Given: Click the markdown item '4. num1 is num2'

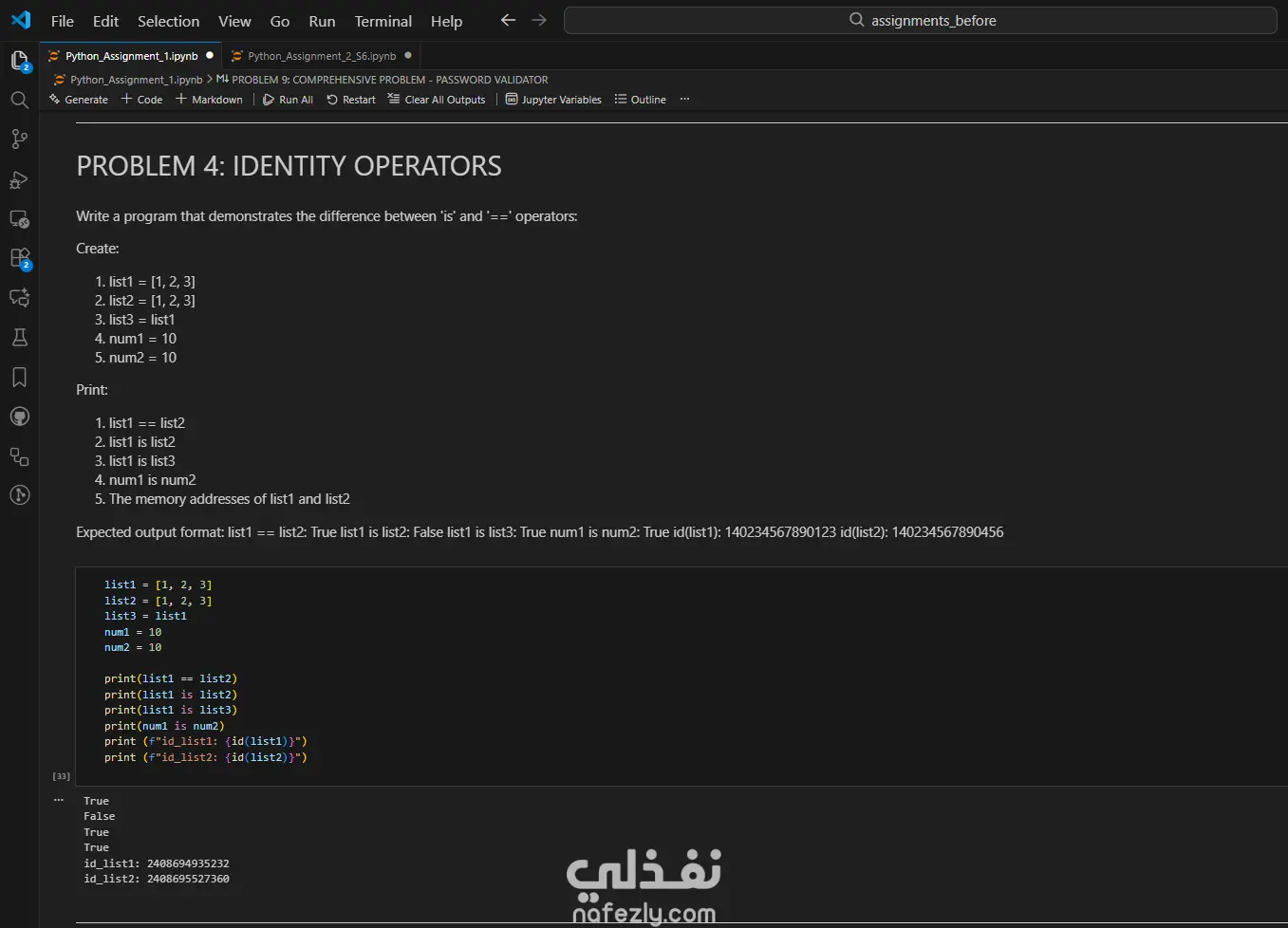Looking at the screenshot, I should tap(145, 480).
